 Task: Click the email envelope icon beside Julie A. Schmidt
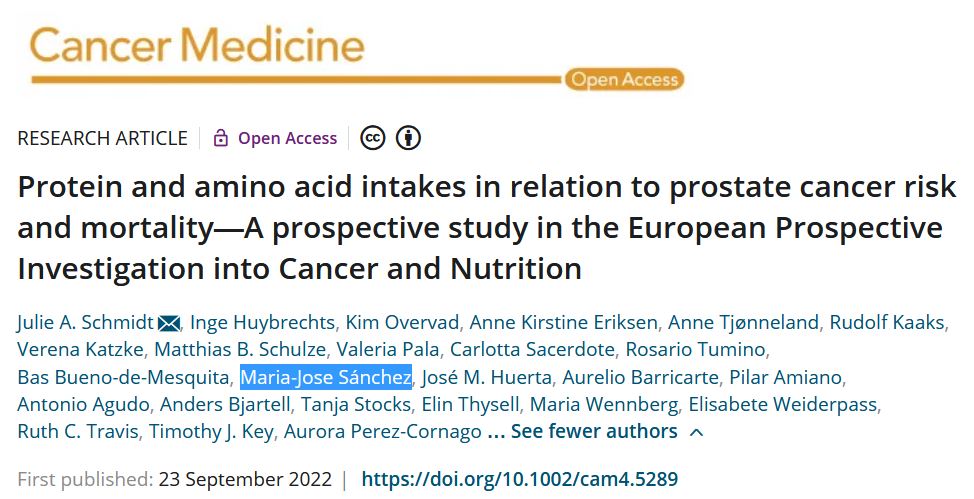point(169,323)
